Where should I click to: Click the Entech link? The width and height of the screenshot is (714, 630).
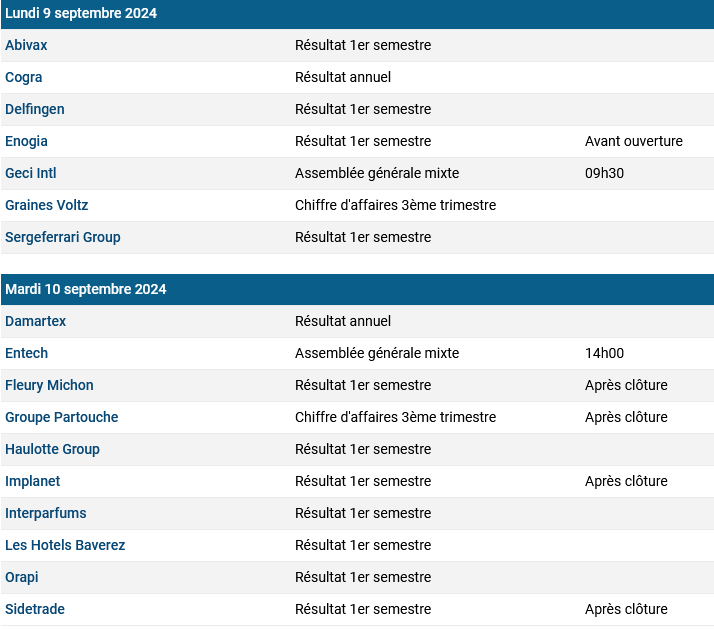tap(26, 353)
